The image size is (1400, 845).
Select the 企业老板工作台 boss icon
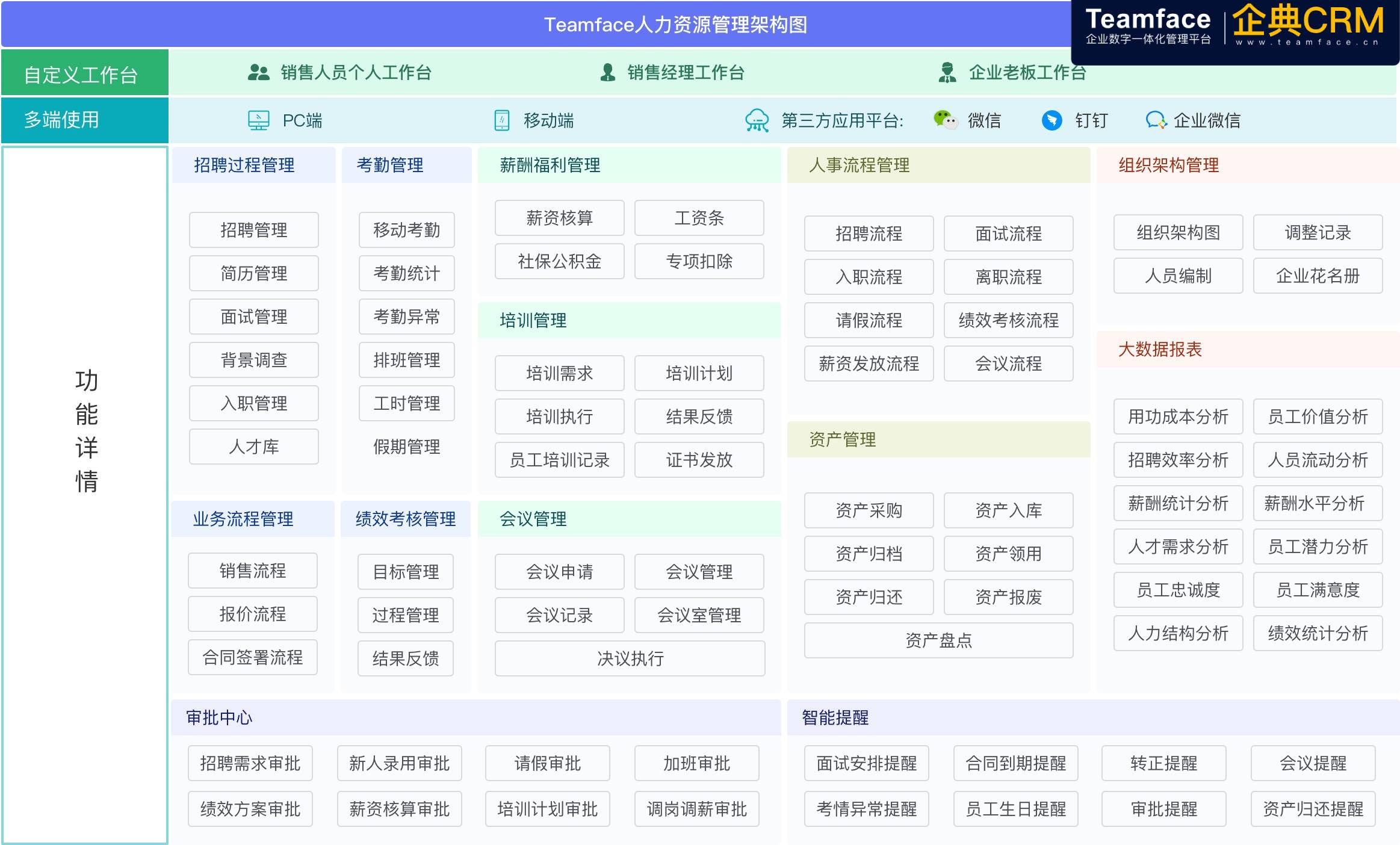(948, 72)
